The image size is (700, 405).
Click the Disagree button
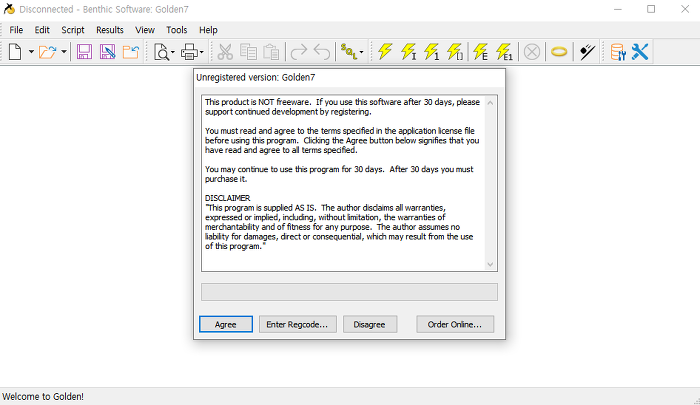tap(370, 324)
